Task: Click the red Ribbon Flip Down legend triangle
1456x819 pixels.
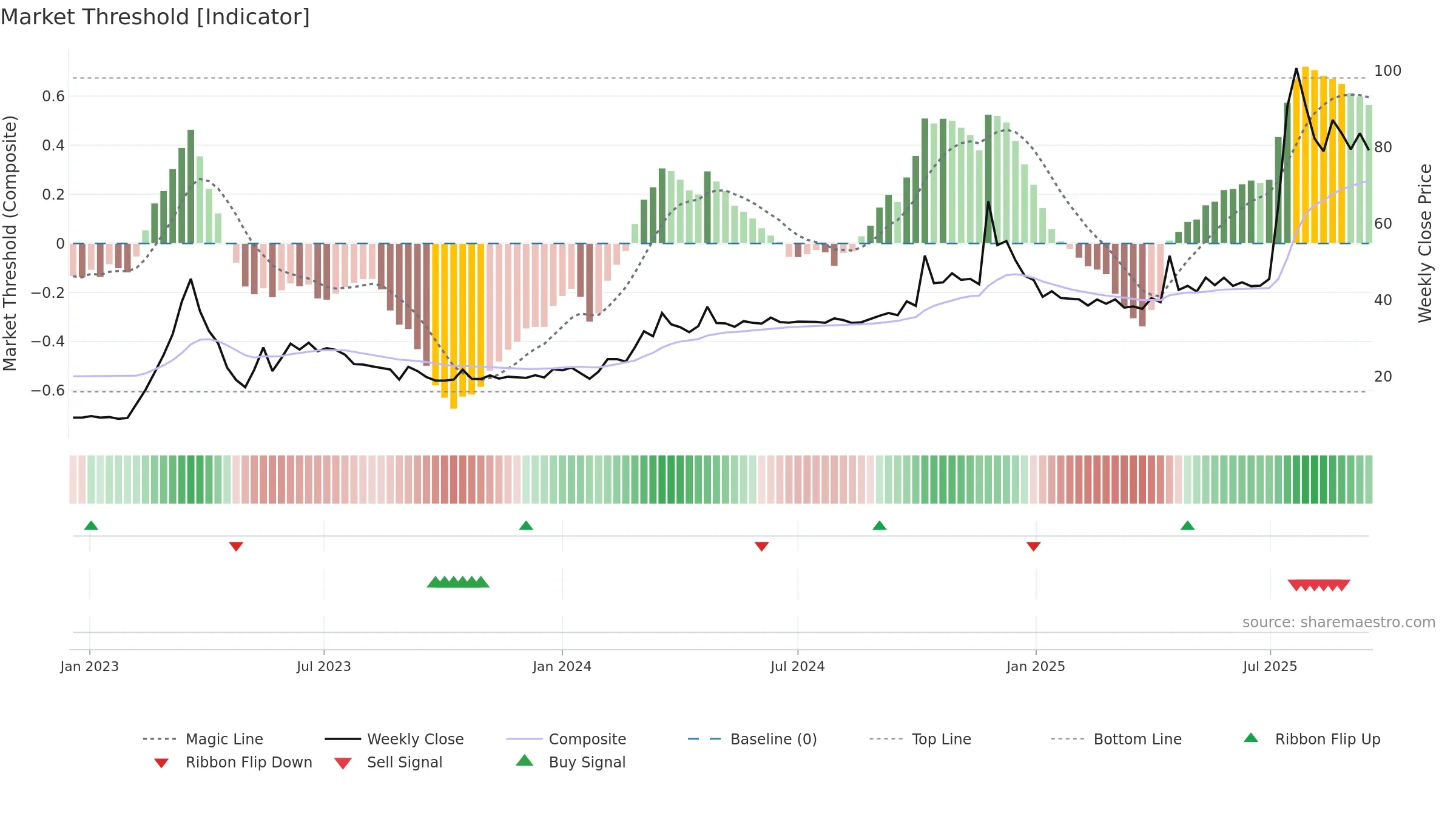Action: pyautogui.click(x=161, y=763)
